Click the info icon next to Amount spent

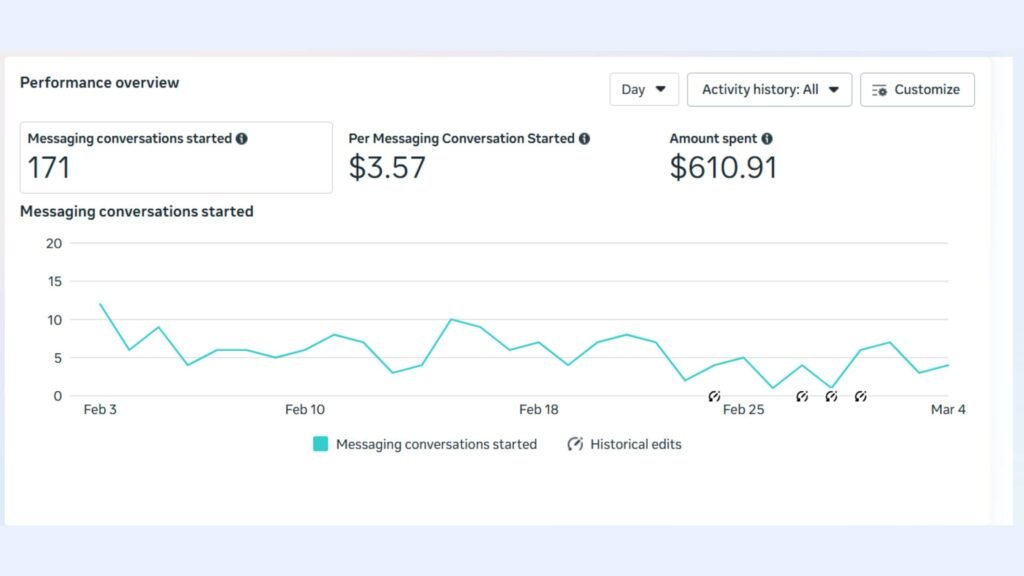[766, 138]
